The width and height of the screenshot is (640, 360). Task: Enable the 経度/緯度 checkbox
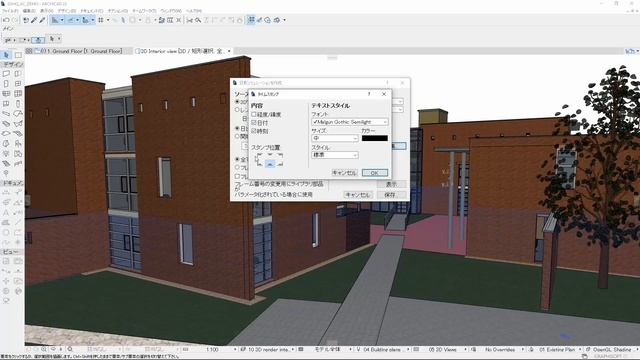tap(254, 115)
